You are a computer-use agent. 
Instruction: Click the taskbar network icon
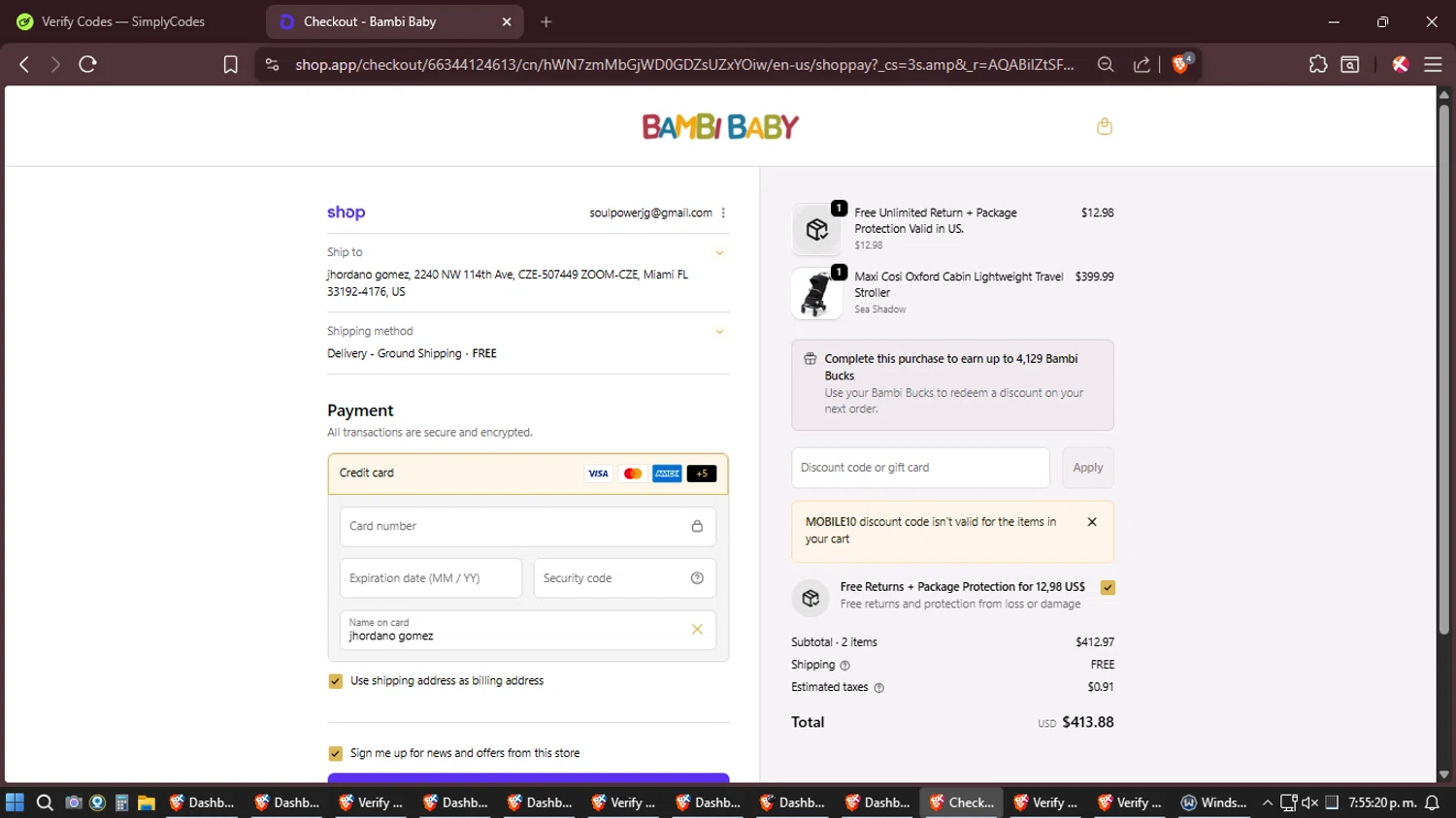pyautogui.click(x=1288, y=802)
